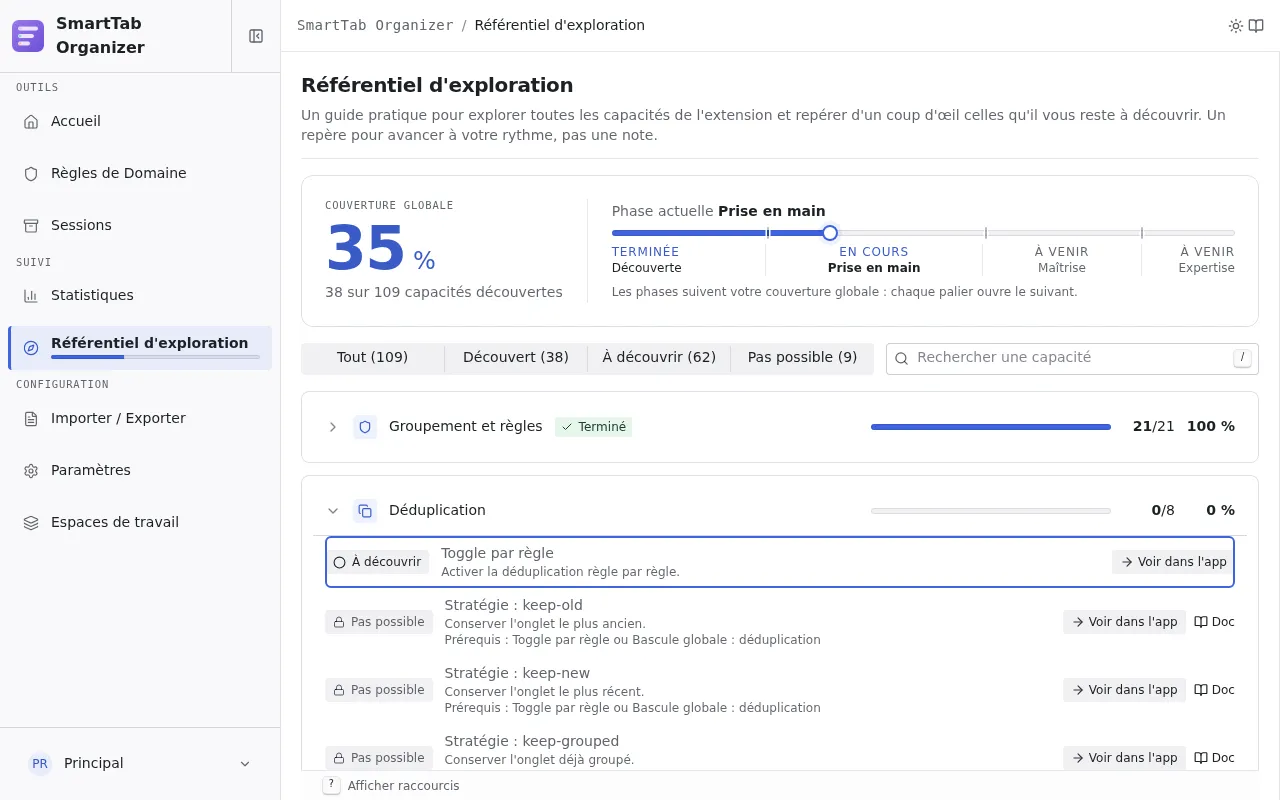Collapse the sidebar with the panel icon
Image resolution: width=1280 pixels, height=800 pixels.
pos(256,36)
